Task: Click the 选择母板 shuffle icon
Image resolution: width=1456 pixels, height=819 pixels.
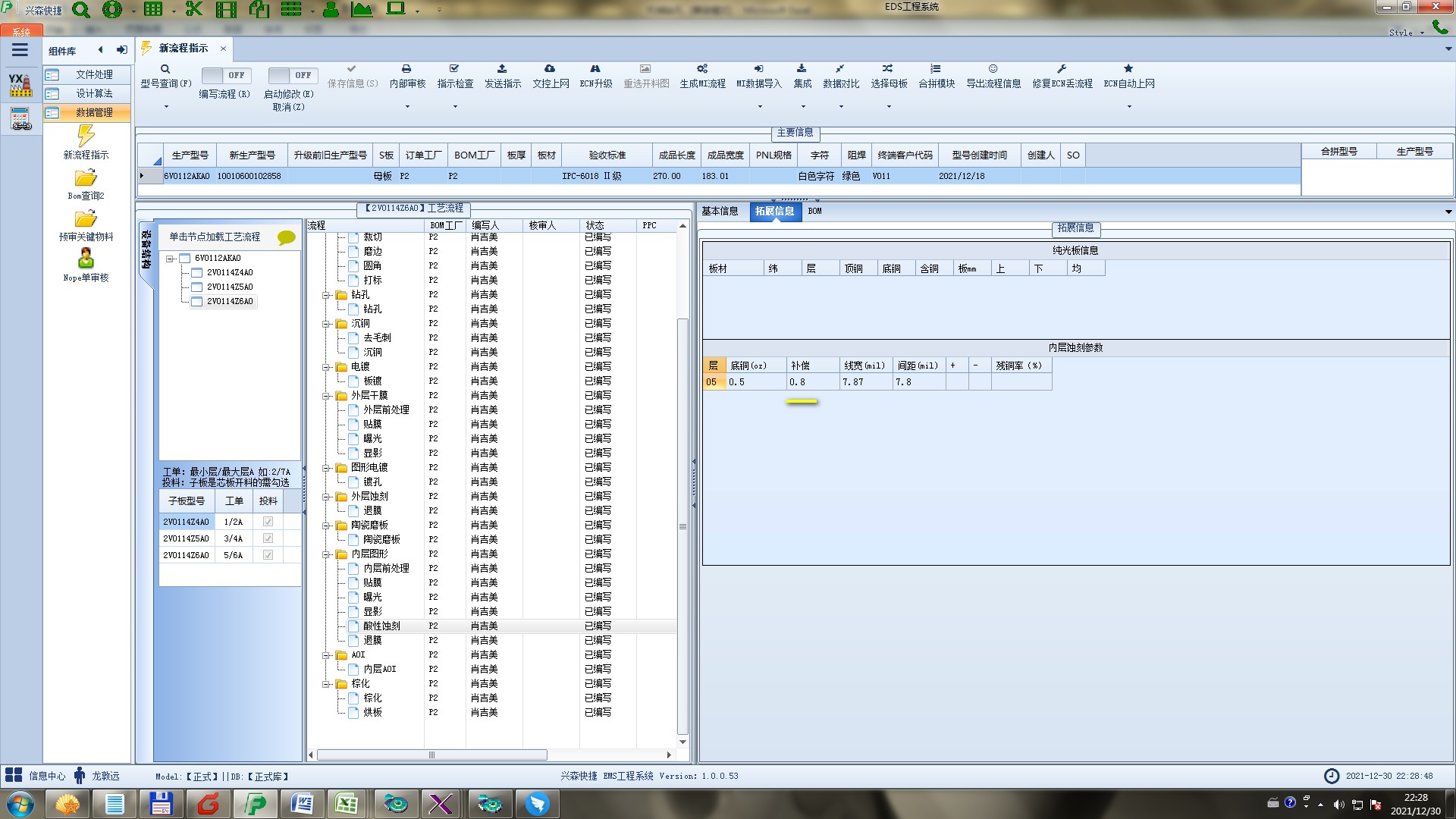Action: click(x=888, y=69)
